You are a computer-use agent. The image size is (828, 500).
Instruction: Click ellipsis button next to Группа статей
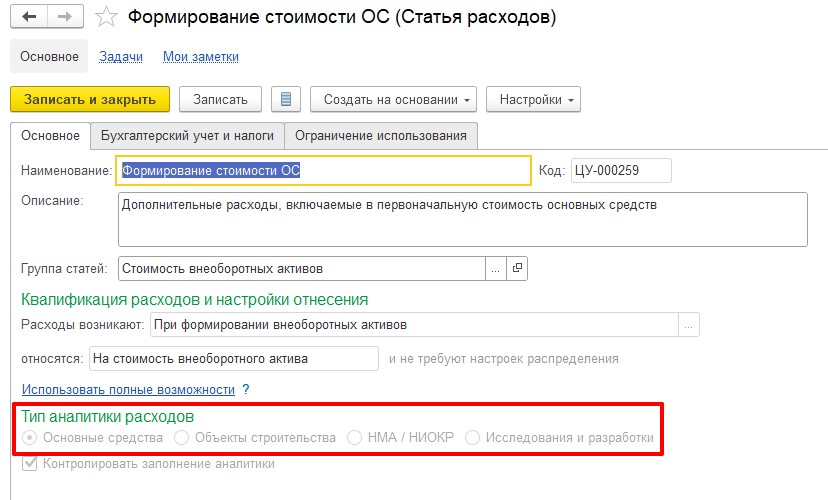pyautogui.click(x=496, y=268)
